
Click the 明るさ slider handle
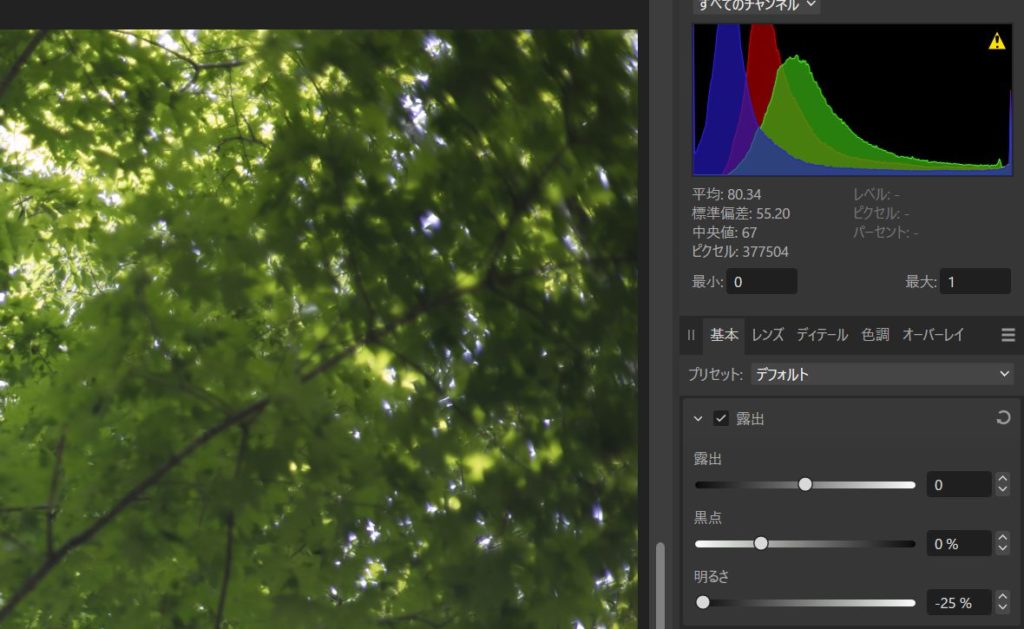703,602
